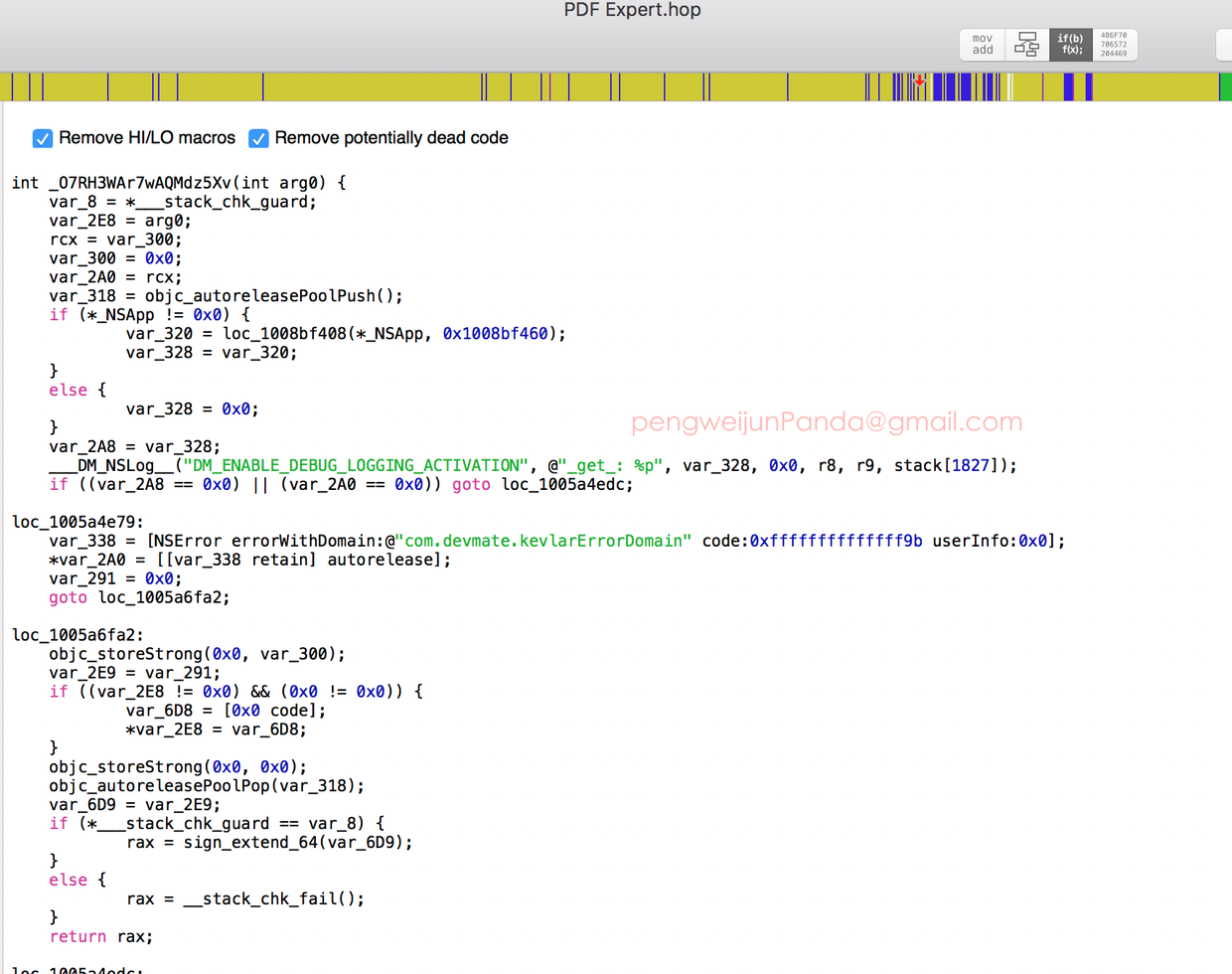
Task: Switch to hexadecimal view icon
Action: pos(1115,45)
